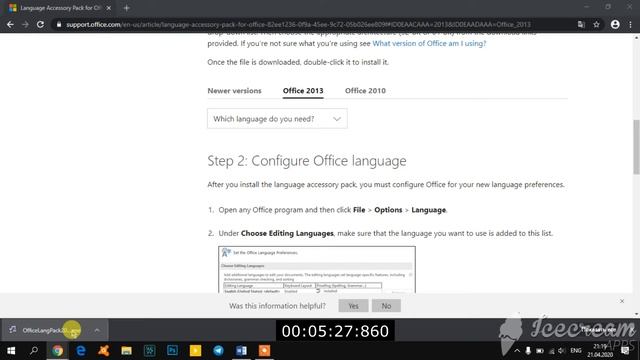Switch to Microsoft Word in the taskbar
Screen dimensions: 640x360
click(241, 351)
